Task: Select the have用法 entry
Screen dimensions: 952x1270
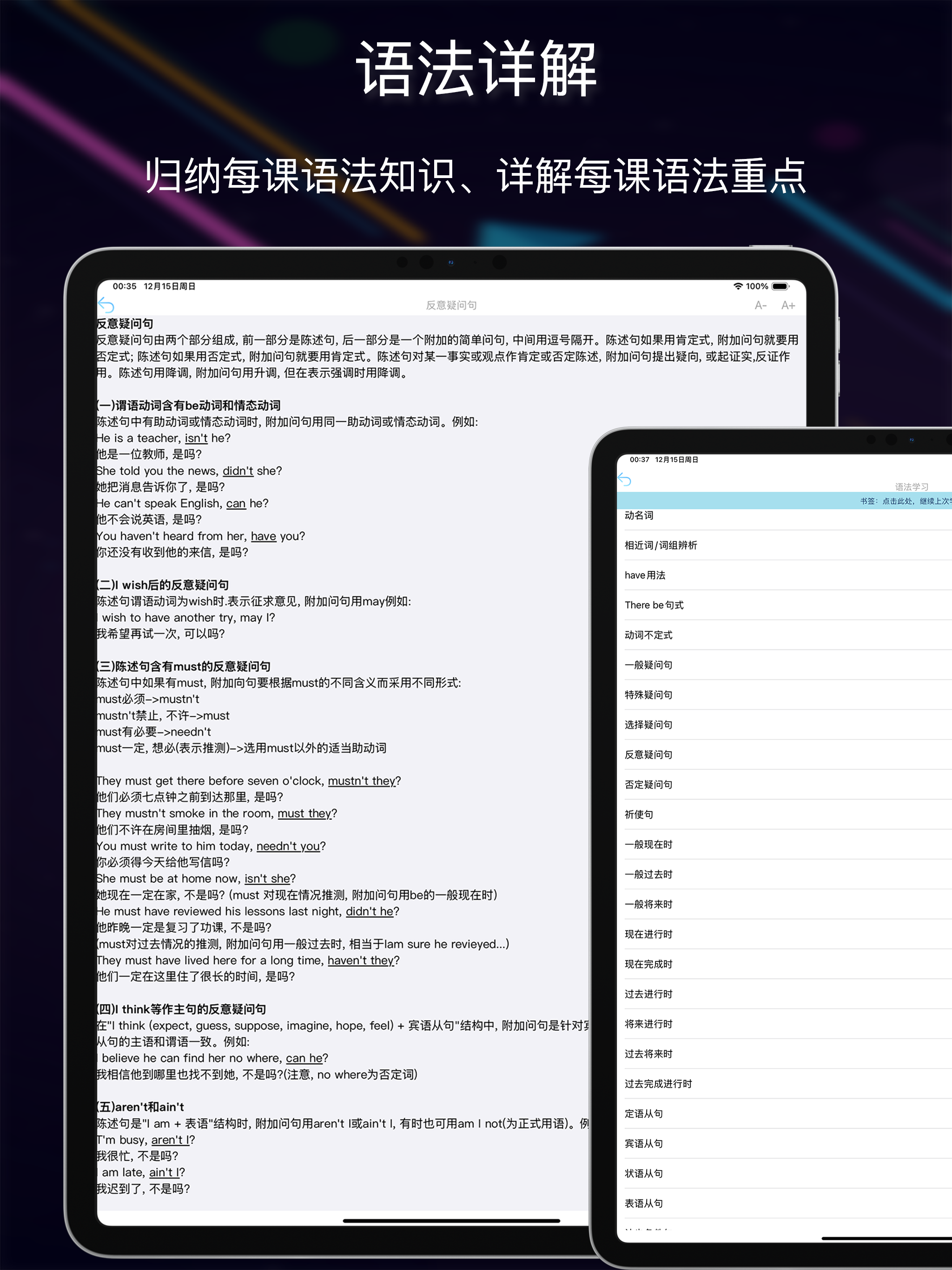Action: coord(645,575)
